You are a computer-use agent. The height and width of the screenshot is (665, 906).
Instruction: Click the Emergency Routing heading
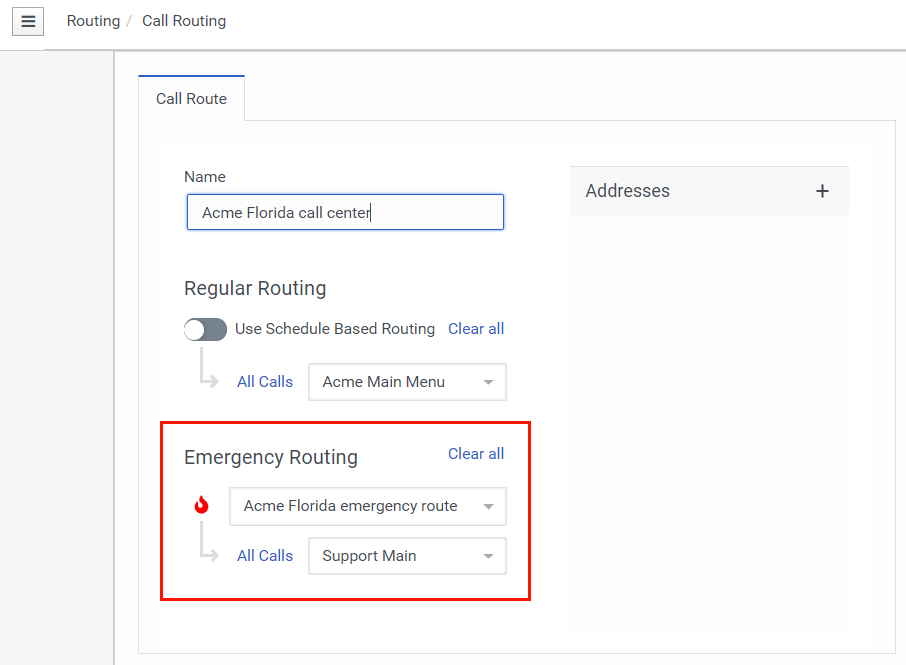pos(271,457)
